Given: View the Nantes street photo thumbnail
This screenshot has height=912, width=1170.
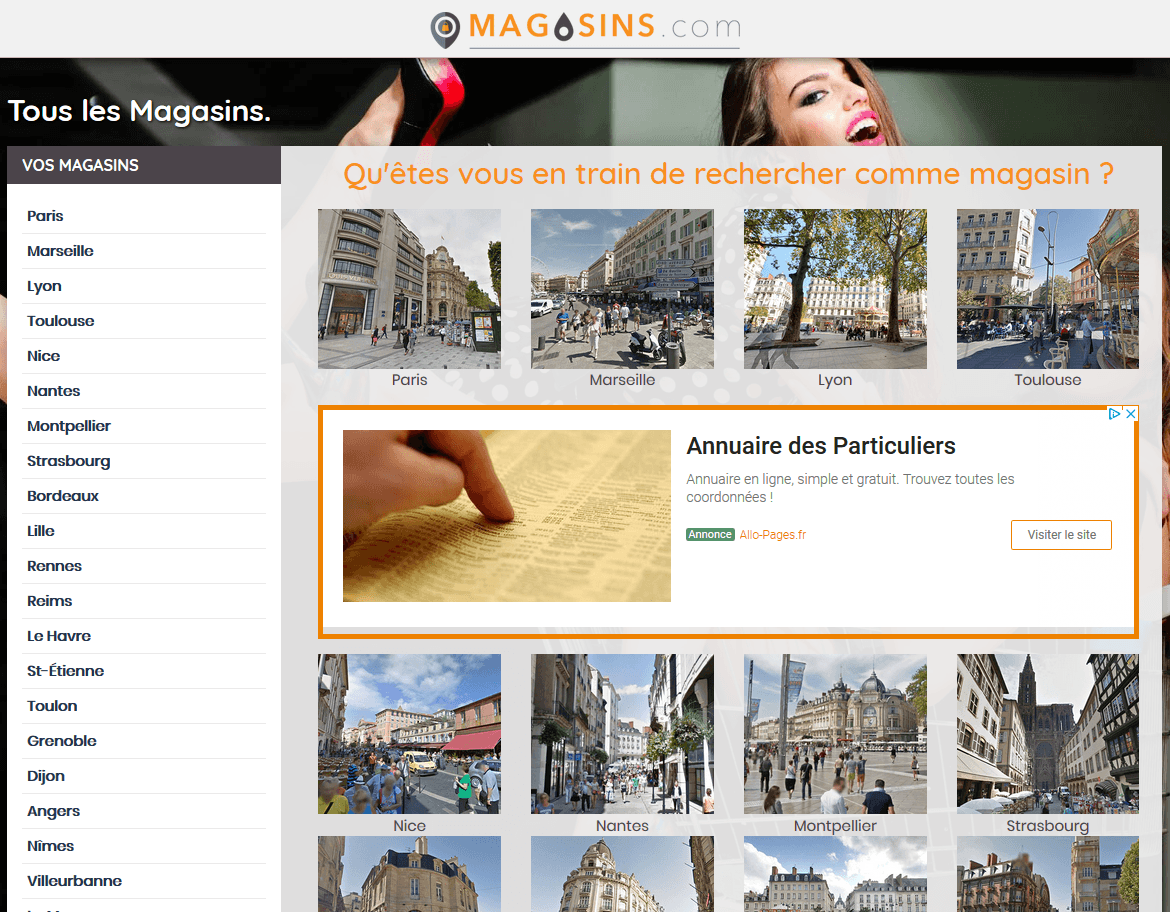Looking at the screenshot, I should pyautogui.click(x=622, y=734).
